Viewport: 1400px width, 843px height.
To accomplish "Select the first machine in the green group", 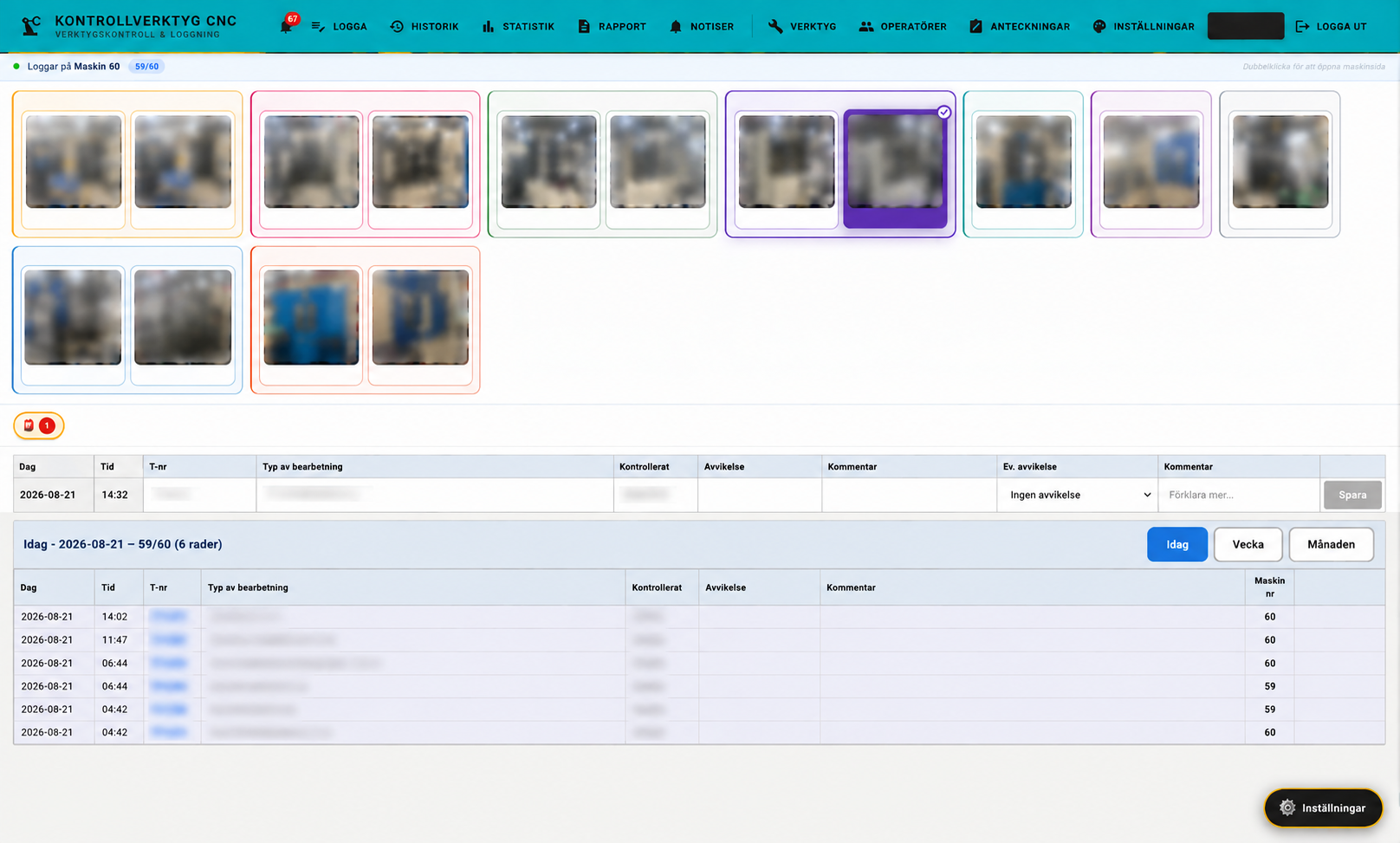I will pos(548,169).
